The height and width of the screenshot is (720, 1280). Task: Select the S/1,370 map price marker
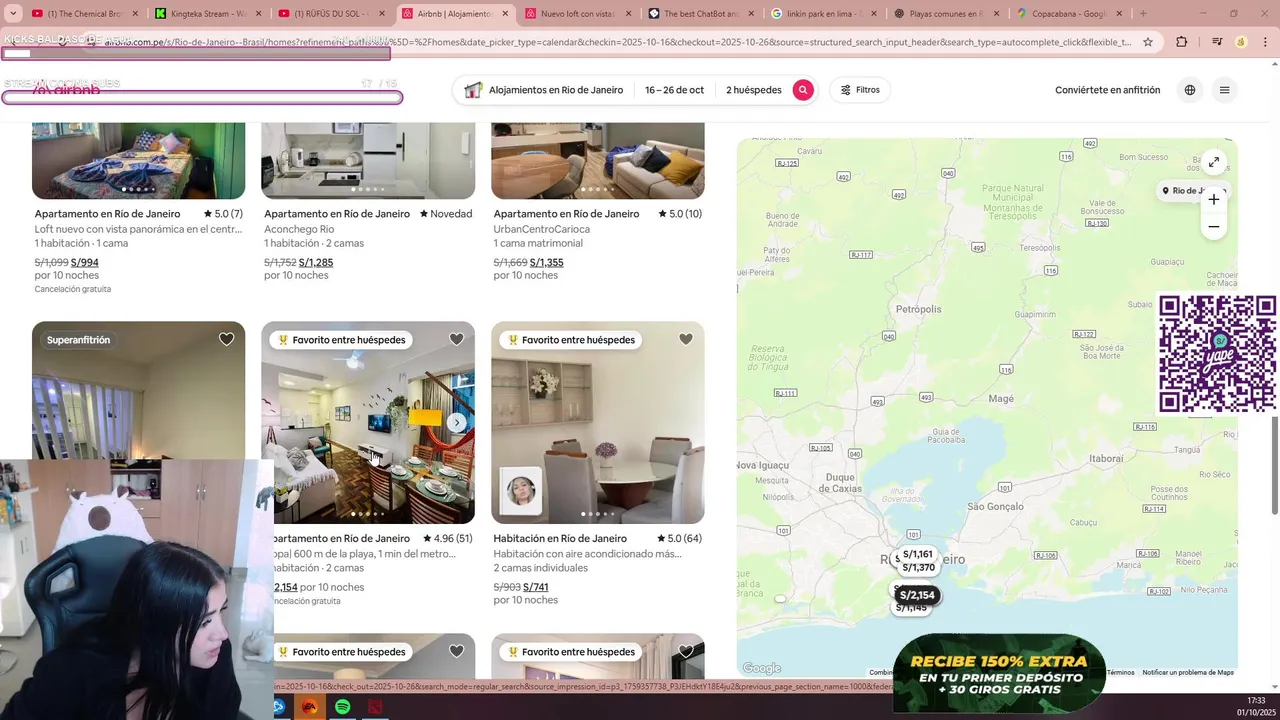(x=918, y=568)
